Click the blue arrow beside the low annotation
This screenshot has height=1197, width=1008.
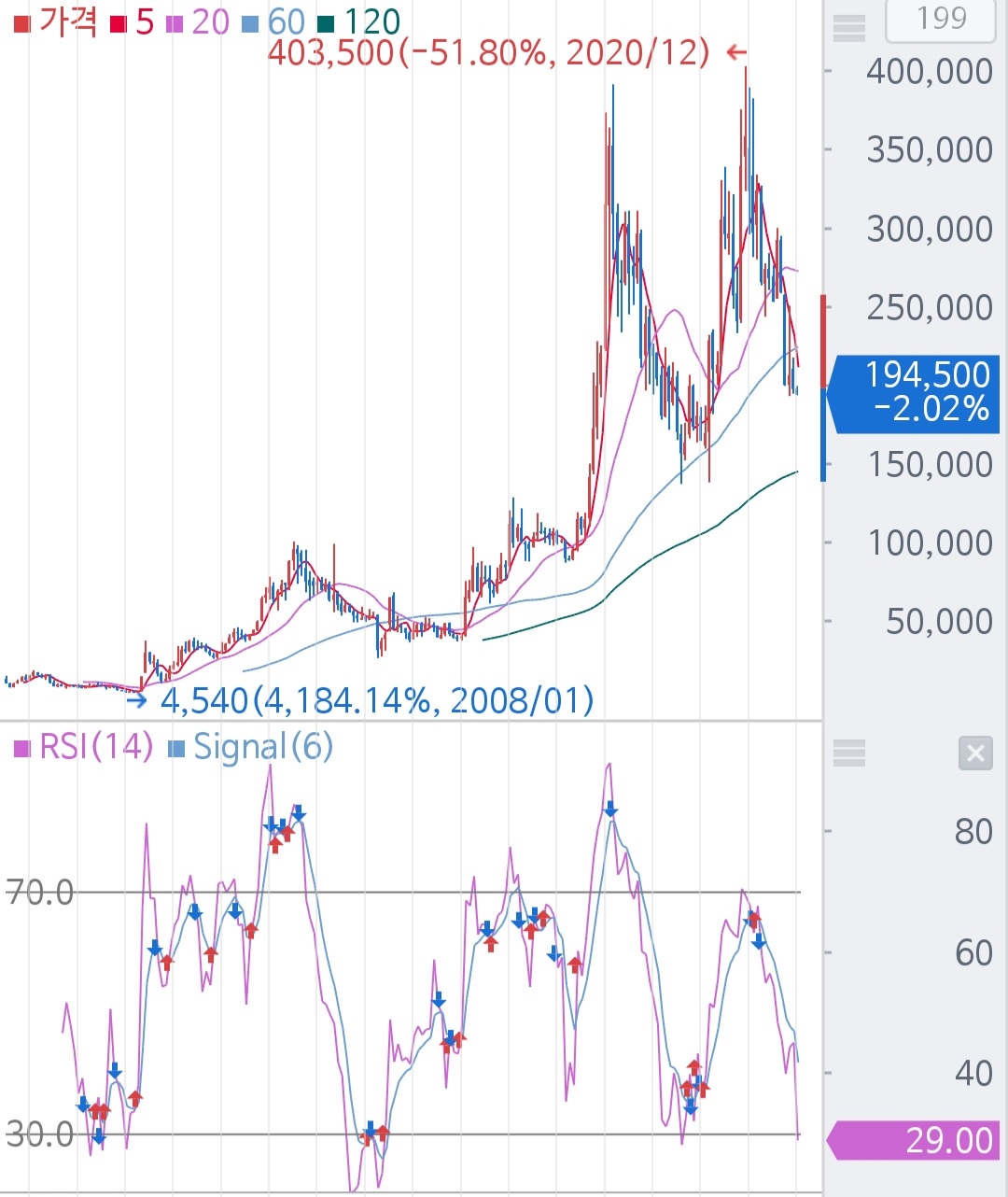[x=137, y=700]
